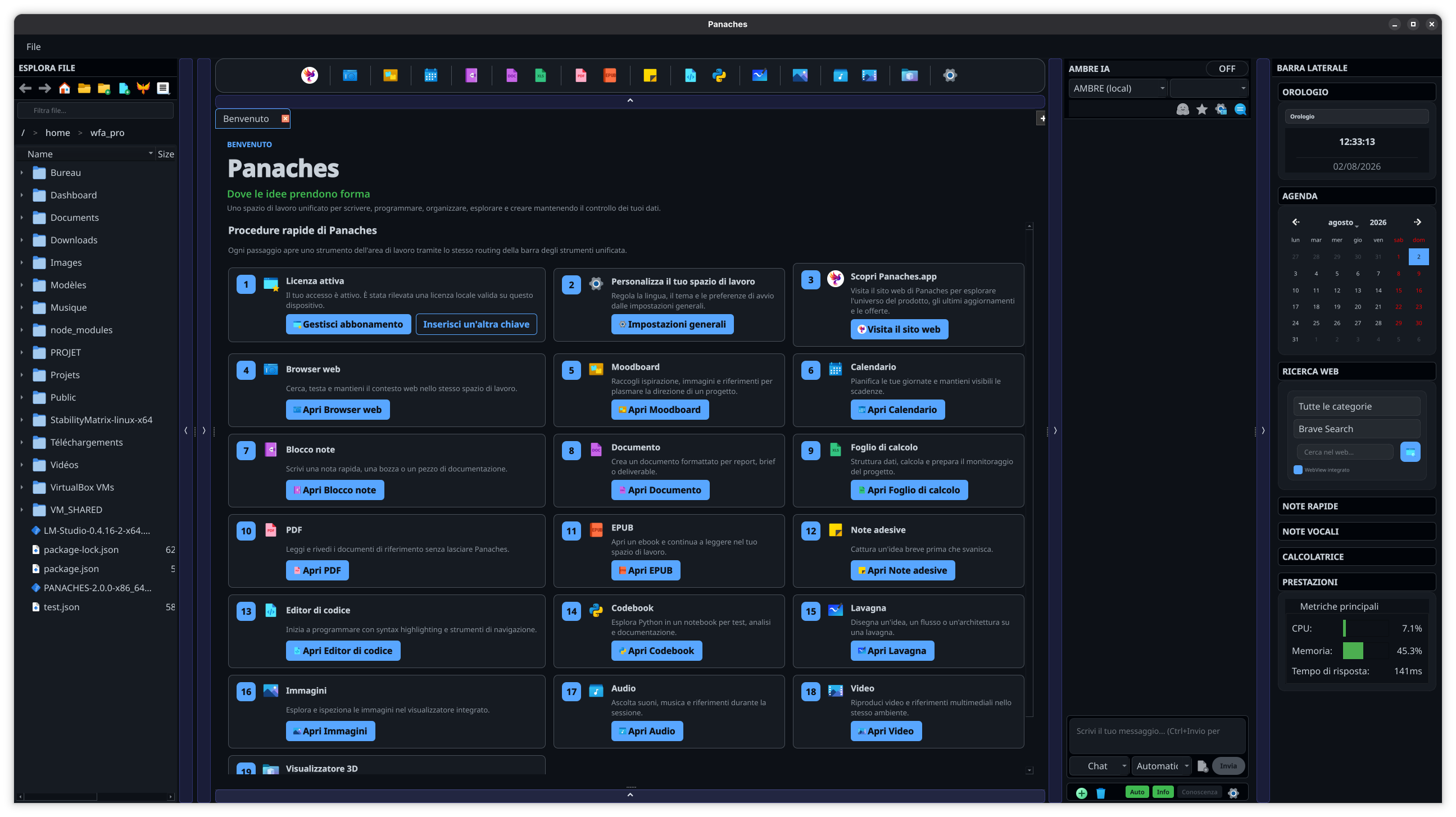
Task: Toggle the Conoscenza option in AI panel
Action: [1199, 792]
